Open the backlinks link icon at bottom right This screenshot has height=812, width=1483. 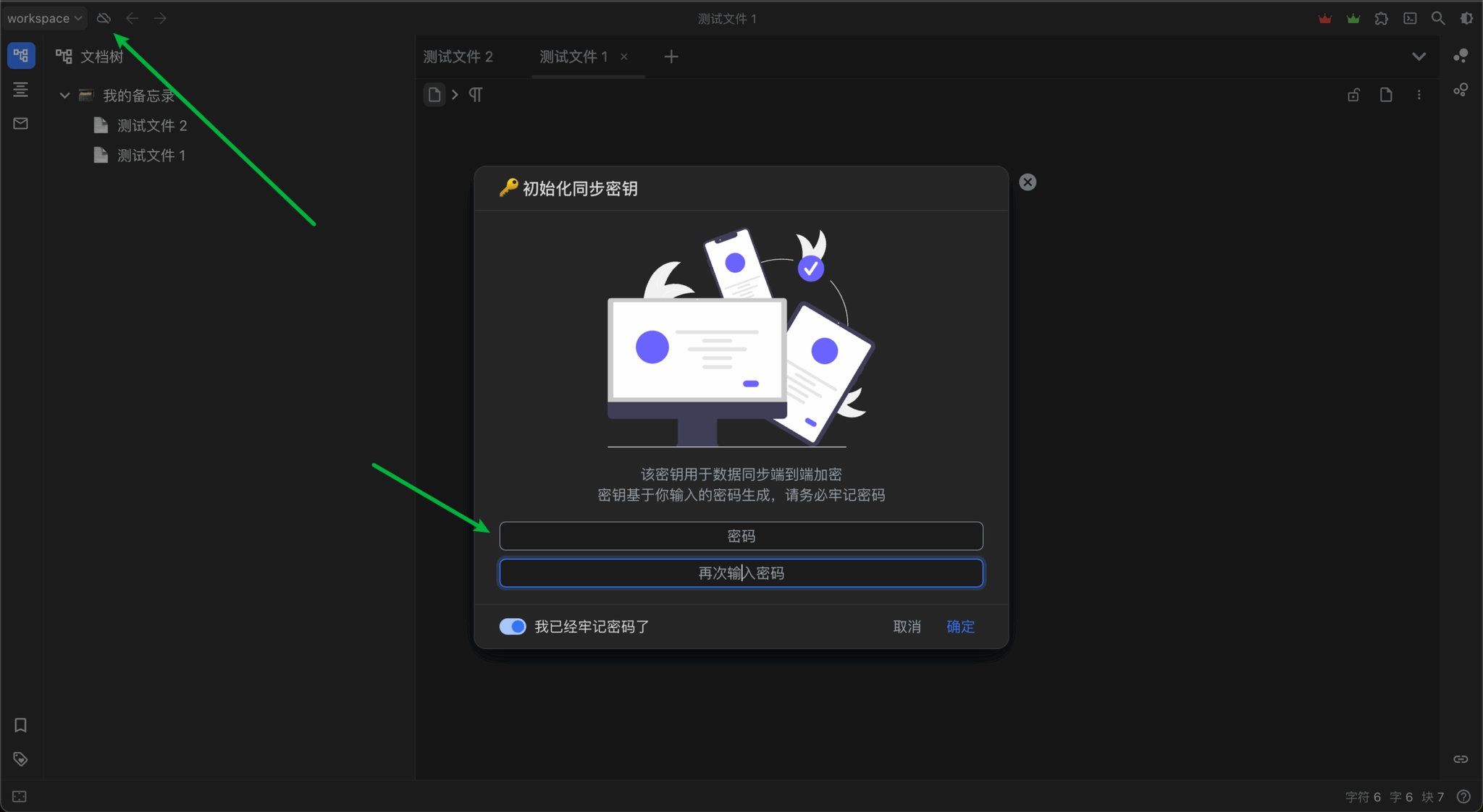click(1461, 759)
